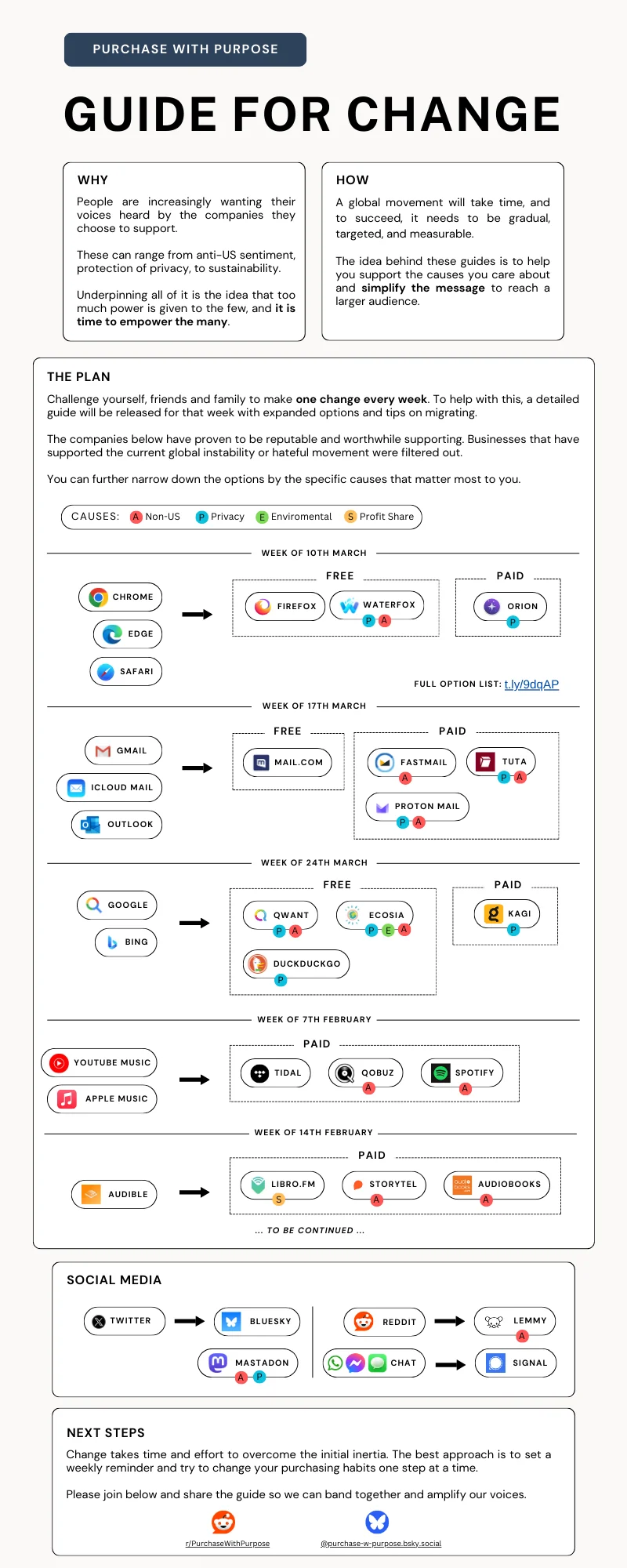Screen dimensions: 627x1568
Task: Select the DuckDuckGo duck icon
Action: [x=257, y=964]
